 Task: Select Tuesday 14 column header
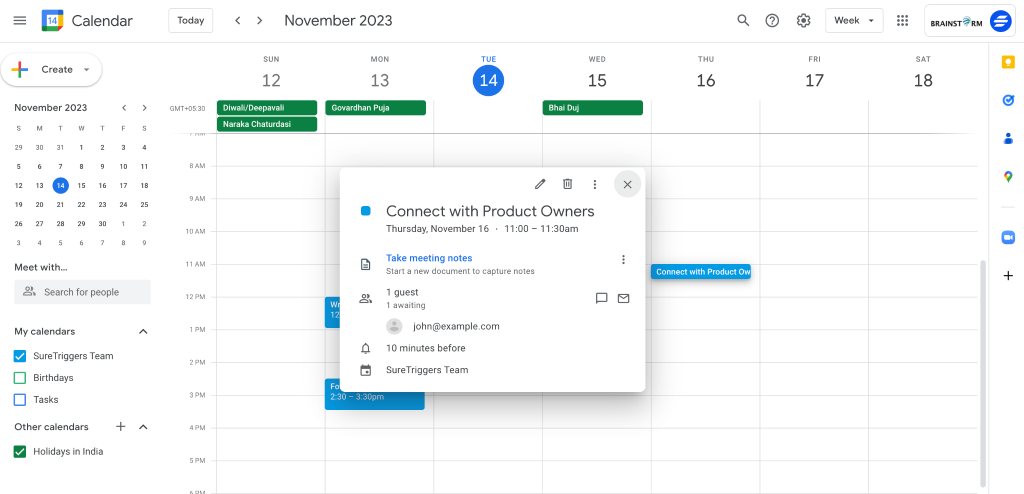488,74
